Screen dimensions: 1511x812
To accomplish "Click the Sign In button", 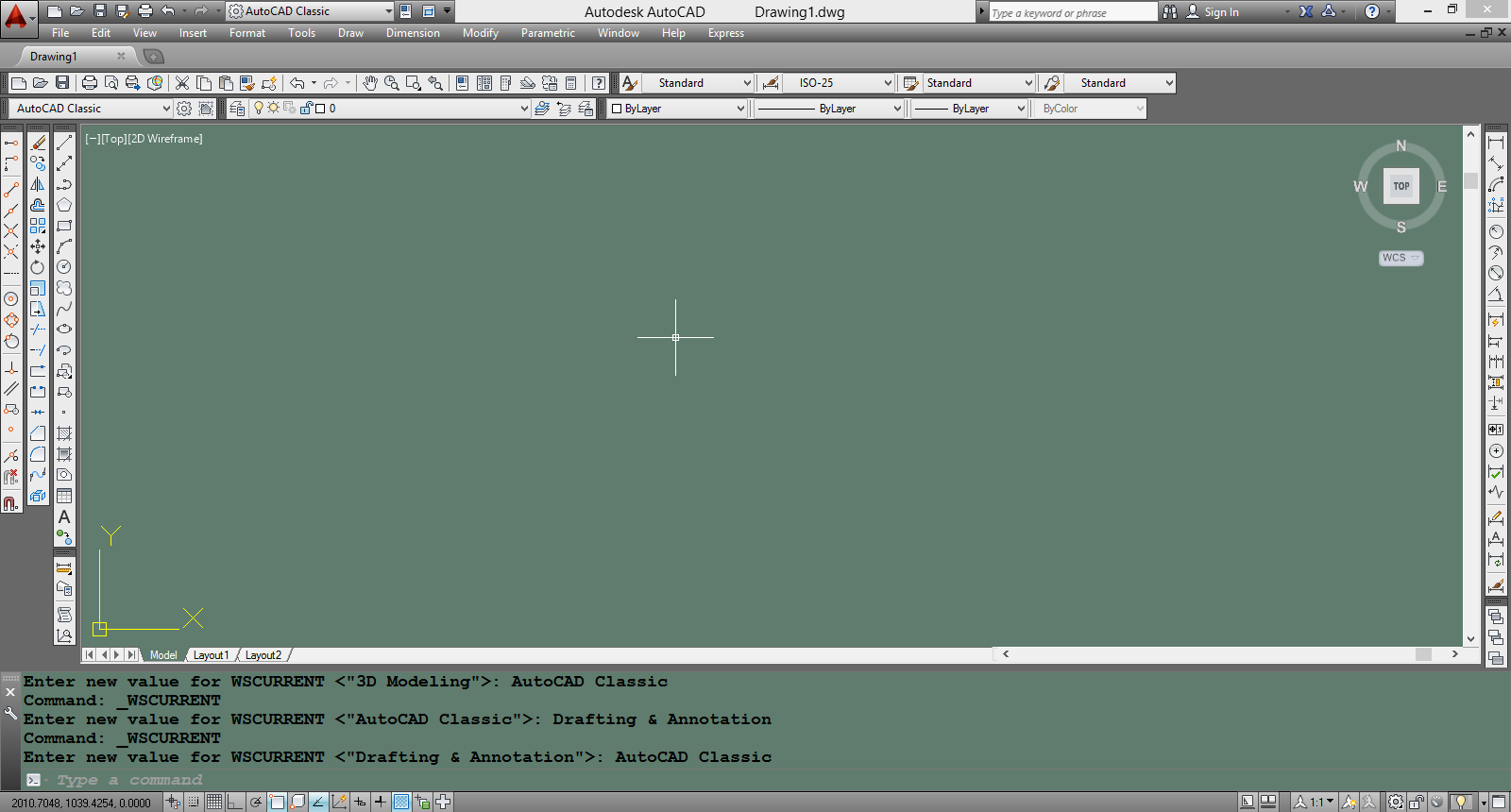I will point(1213,11).
